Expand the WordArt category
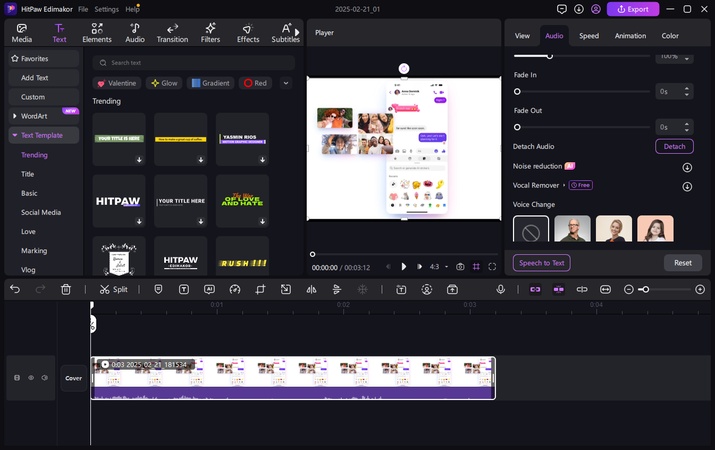The width and height of the screenshot is (715, 450). pos(15,116)
